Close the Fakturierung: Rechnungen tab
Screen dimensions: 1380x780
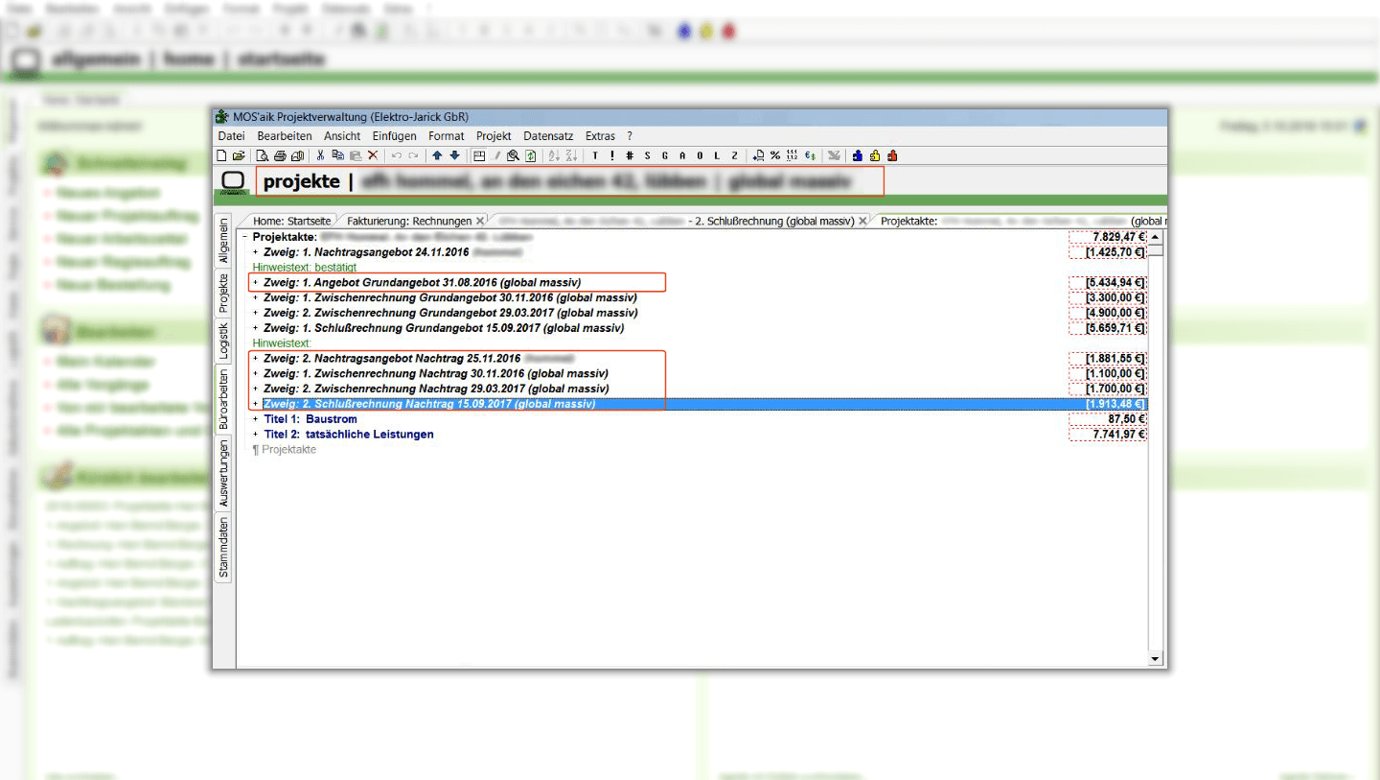coord(480,221)
